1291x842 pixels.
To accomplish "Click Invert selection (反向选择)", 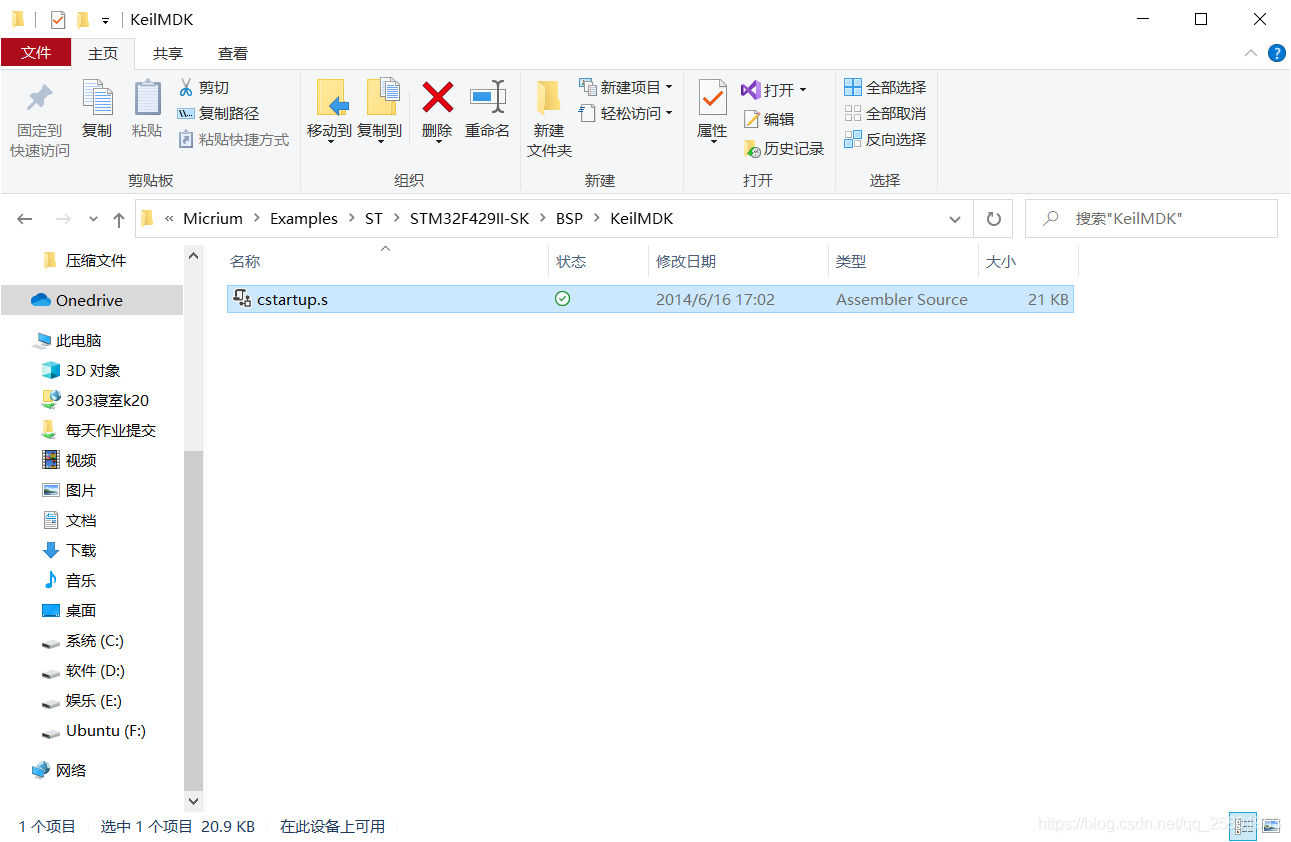I will click(885, 139).
